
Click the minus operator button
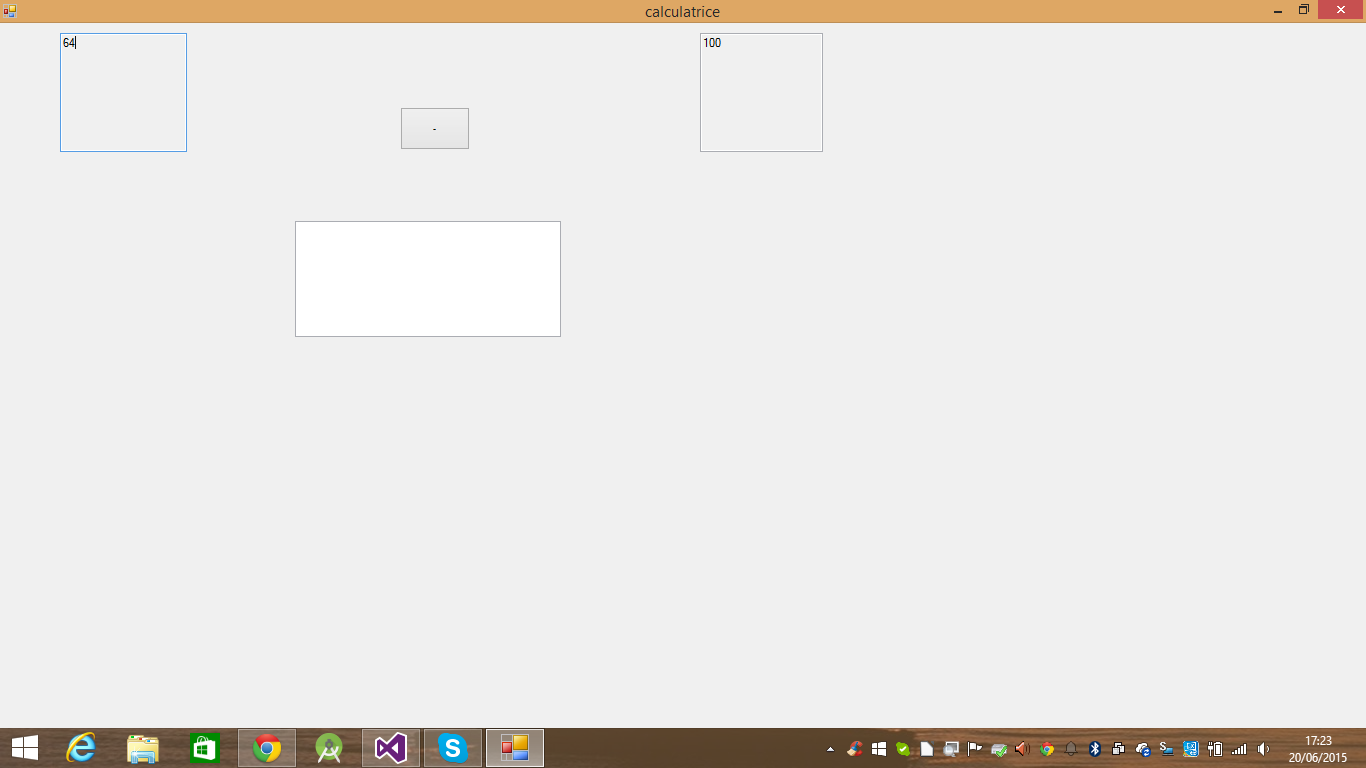(435, 128)
